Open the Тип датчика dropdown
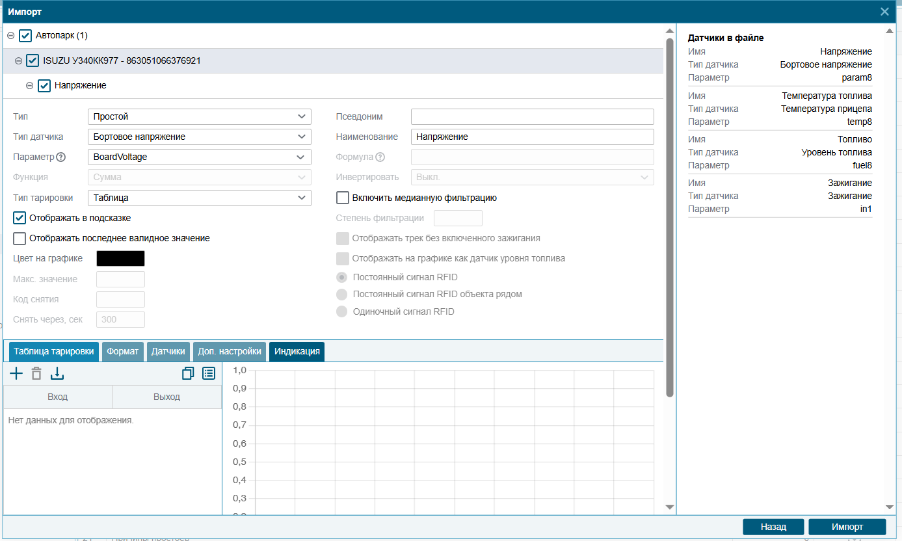 click(x=200, y=137)
